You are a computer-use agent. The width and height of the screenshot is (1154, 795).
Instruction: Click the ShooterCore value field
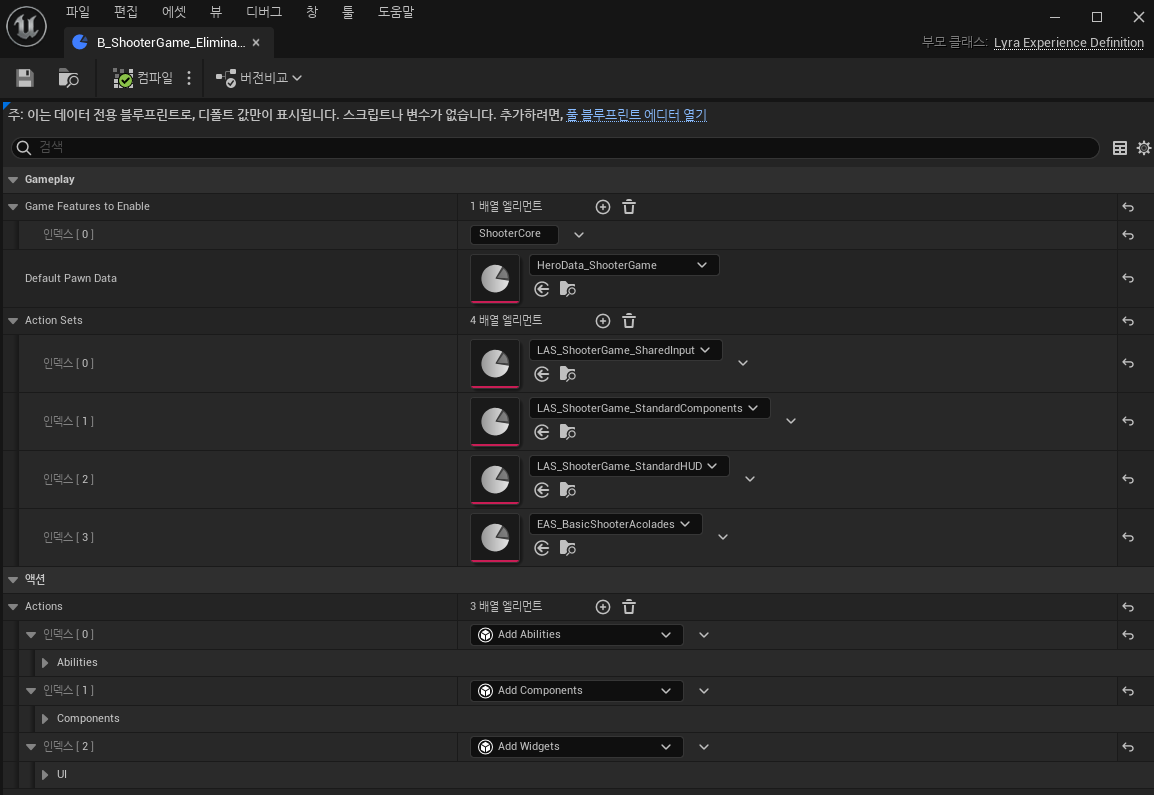[514, 234]
